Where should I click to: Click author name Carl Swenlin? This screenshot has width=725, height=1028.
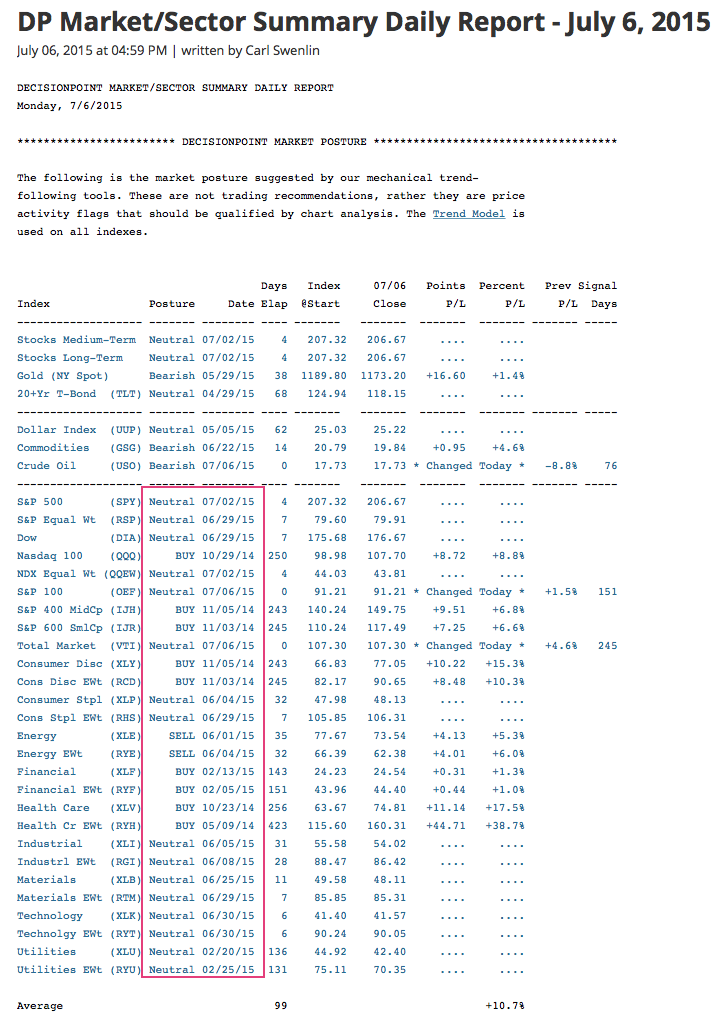(283, 50)
